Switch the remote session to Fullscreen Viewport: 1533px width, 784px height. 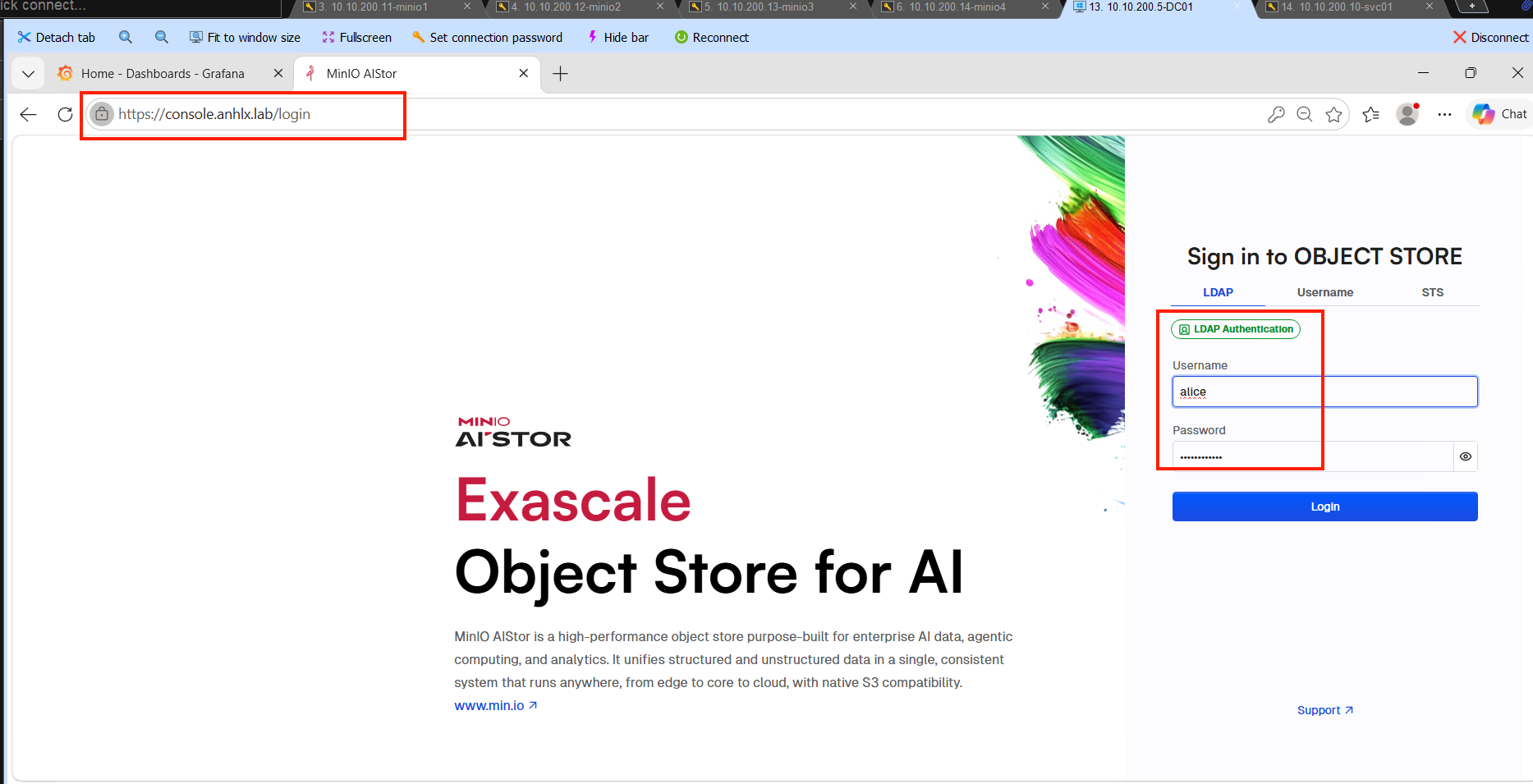357,37
